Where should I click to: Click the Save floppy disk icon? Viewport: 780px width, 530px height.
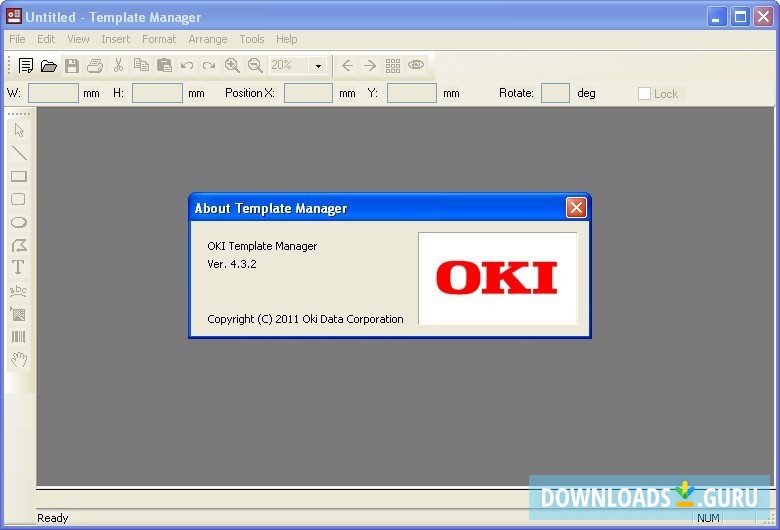72,65
